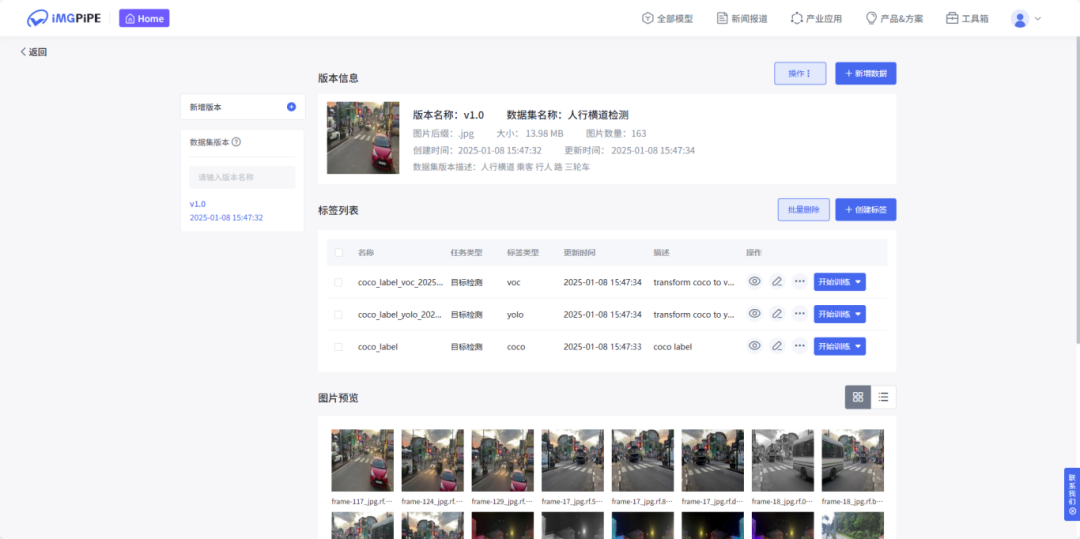This screenshot has height=539, width=1080.
Task: Click the 'coco label' description cell
Action: 672,347
